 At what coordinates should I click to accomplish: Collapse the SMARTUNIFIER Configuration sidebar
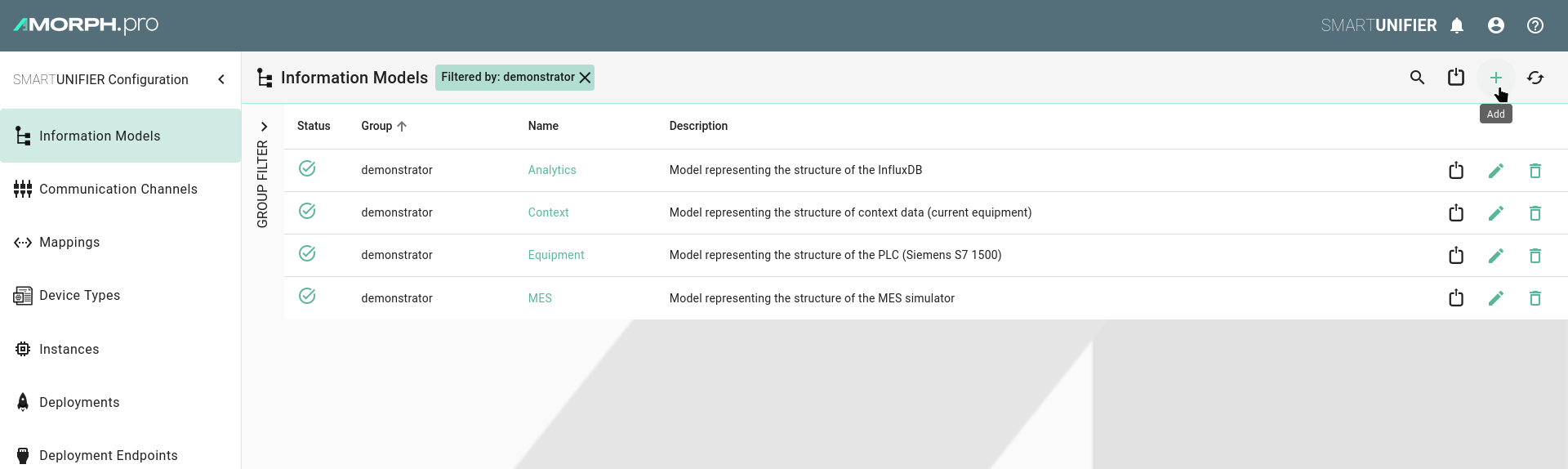pos(221,79)
